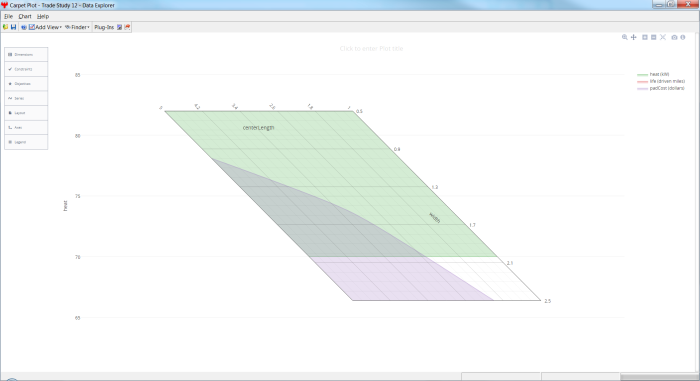700x381 pixels.
Task: Click the Save disk icon in toolbar
Action: point(13,27)
